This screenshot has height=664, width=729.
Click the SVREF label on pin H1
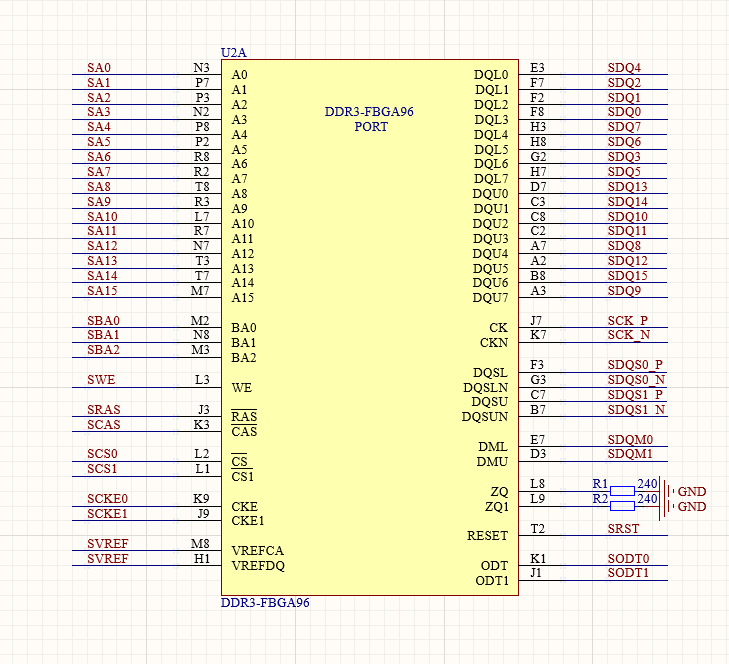[x=107, y=559]
